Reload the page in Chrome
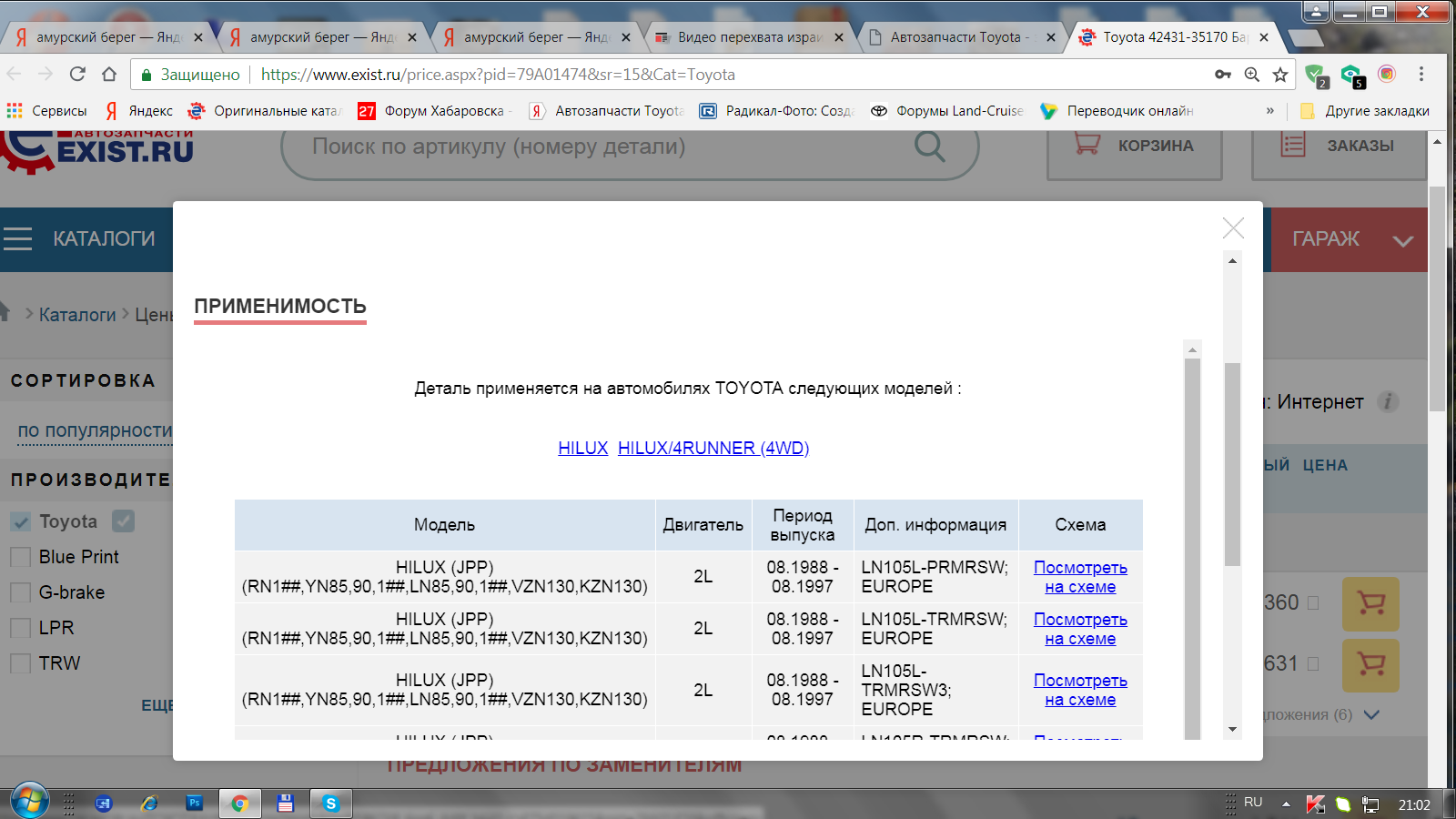The image size is (1456, 819). coord(77,75)
